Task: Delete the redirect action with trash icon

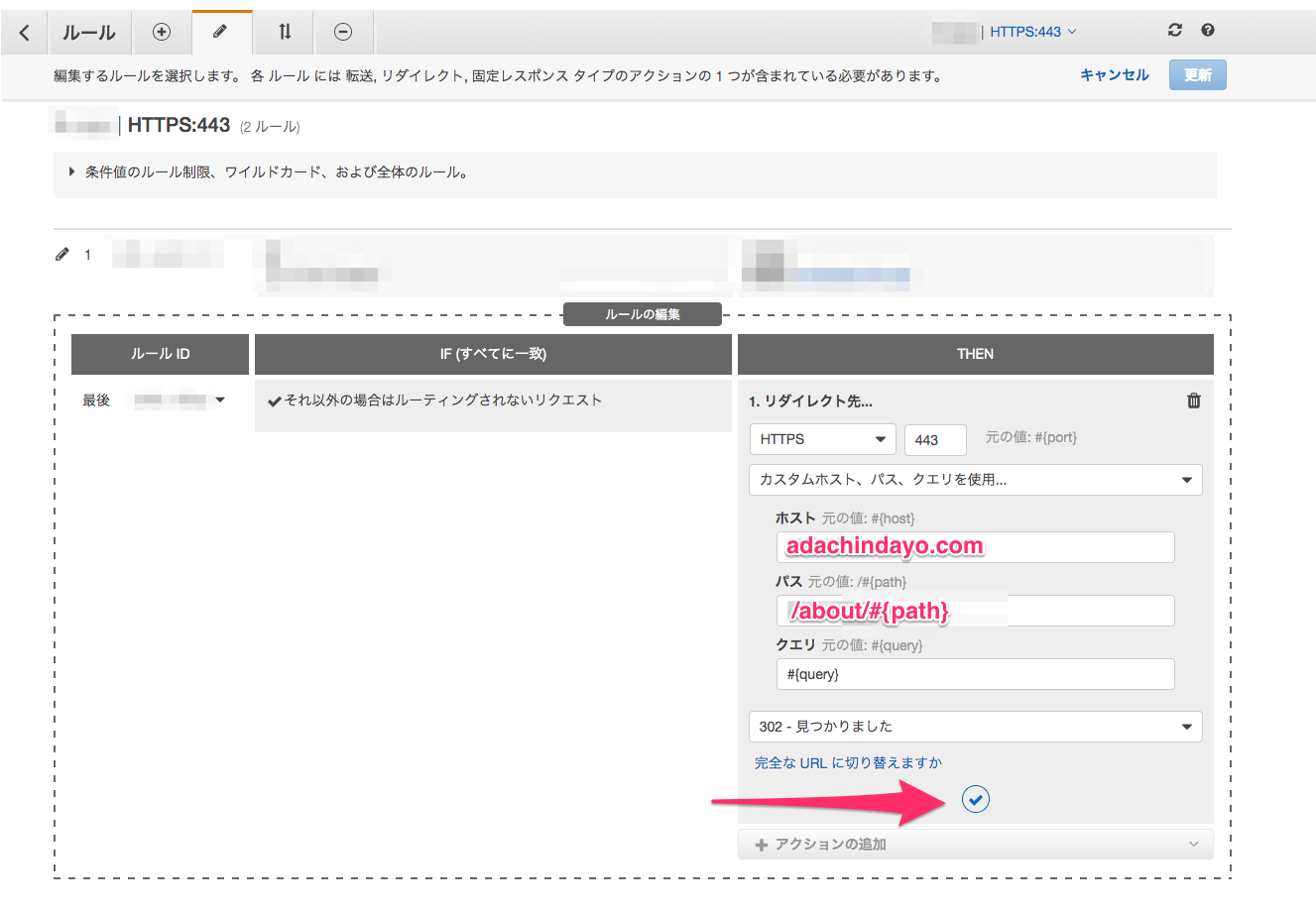Action: 1193,400
